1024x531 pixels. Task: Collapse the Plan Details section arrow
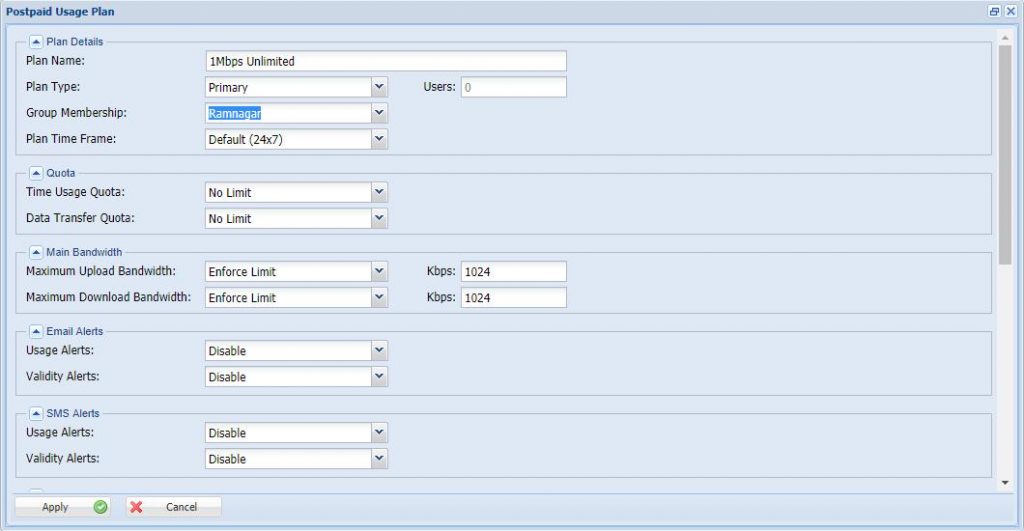(36, 42)
